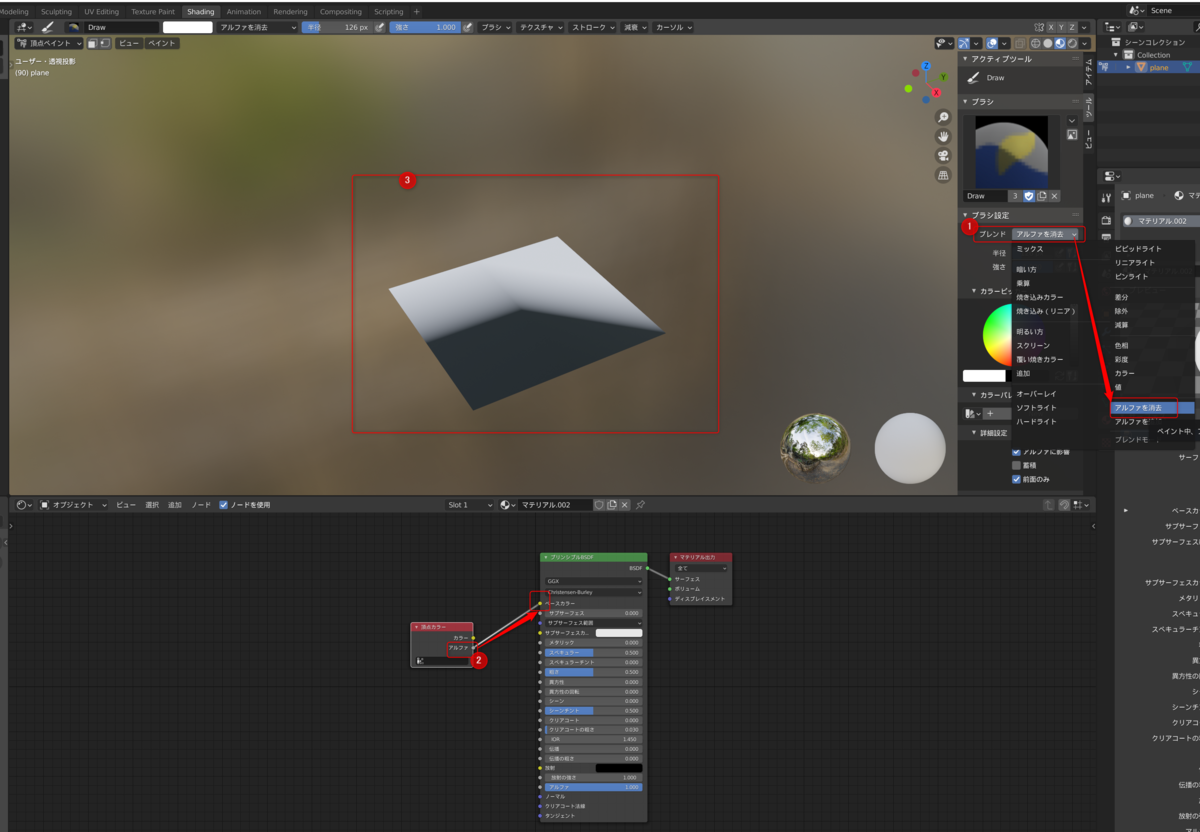Toggle the 'ノードを使用' checkbox
1200x832 pixels.
point(224,505)
